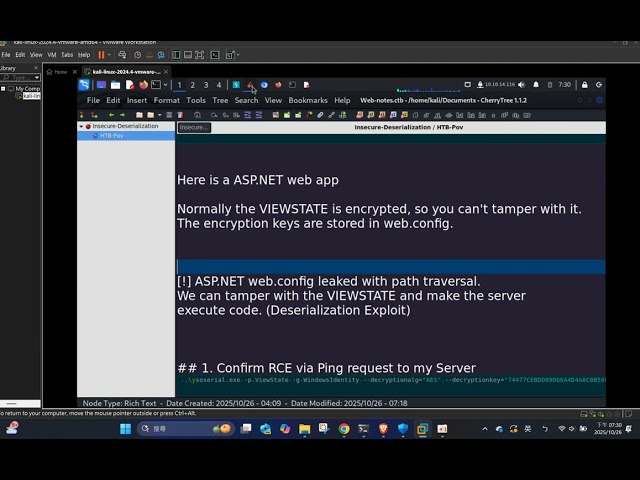The height and width of the screenshot is (480, 640).
Task: Open the file manager in Kali panel
Action: click(116, 85)
